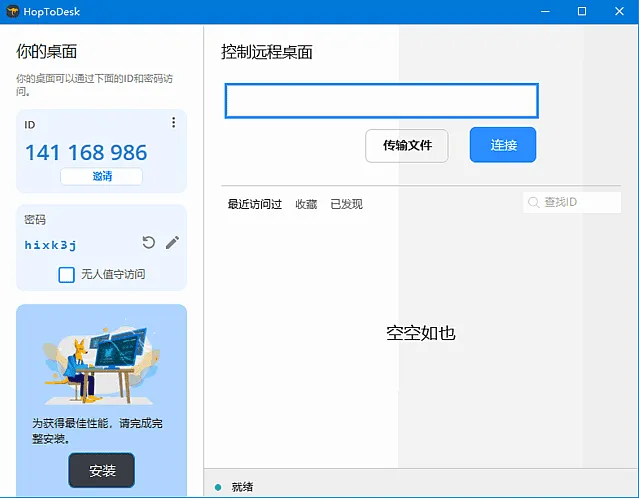
Task: Click the 查找ID search box
Action: click(x=572, y=202)
